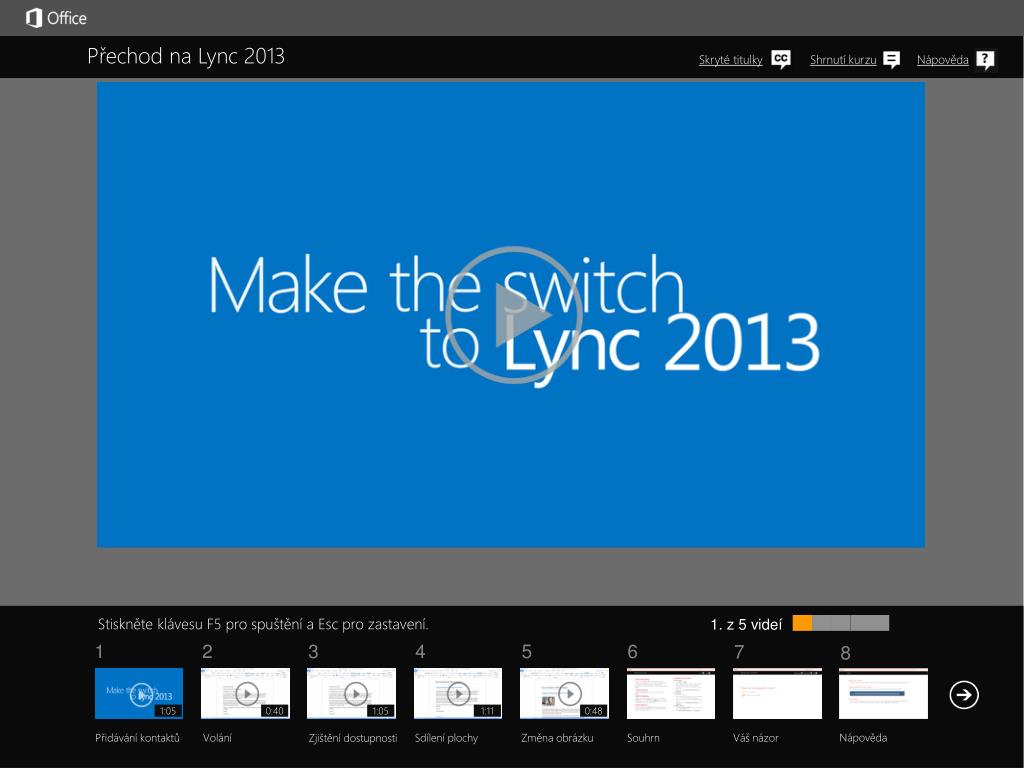Click the Nápověda label under thumbnail 8
This screenshot has height=768, width=1024.
[863, 738]
